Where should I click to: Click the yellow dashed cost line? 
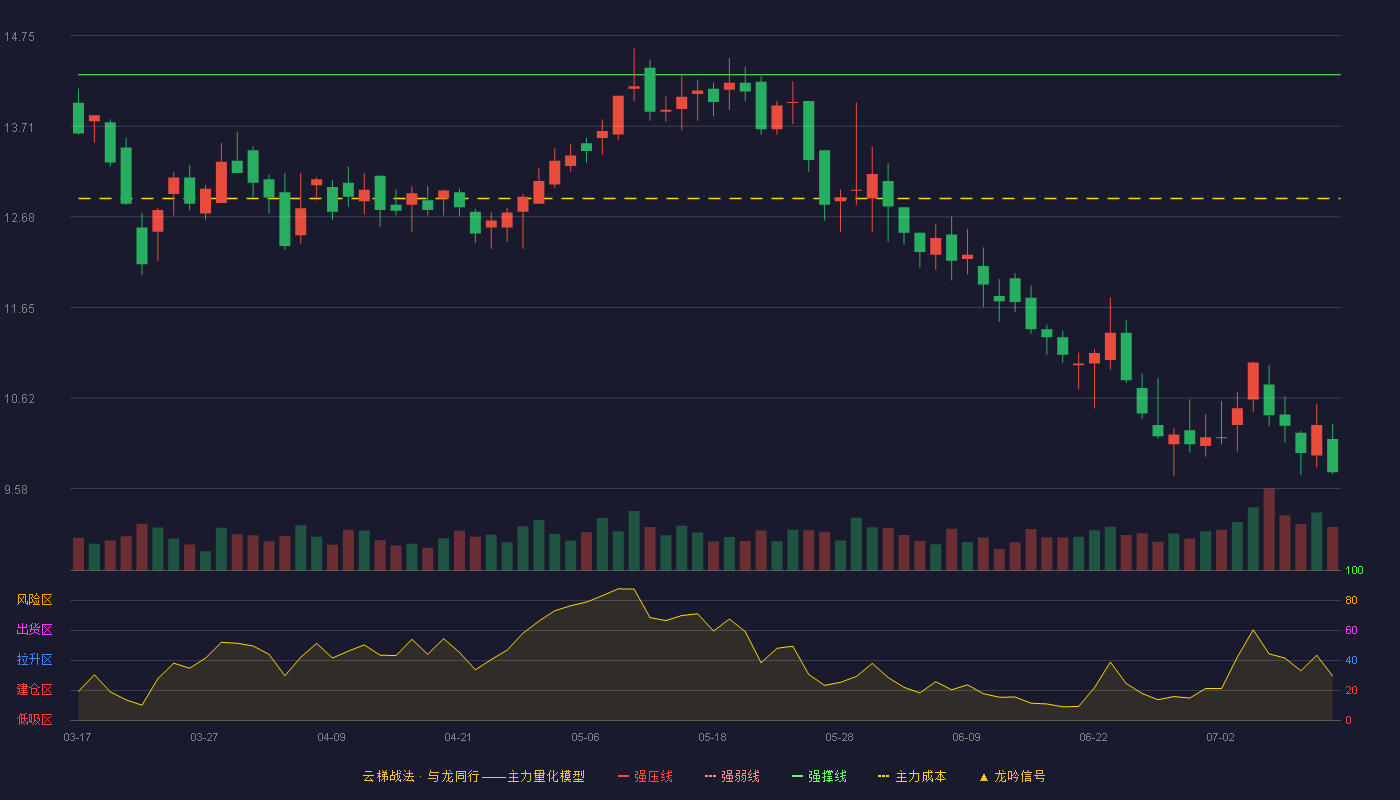pyautogui.click(x=709, y=199)
